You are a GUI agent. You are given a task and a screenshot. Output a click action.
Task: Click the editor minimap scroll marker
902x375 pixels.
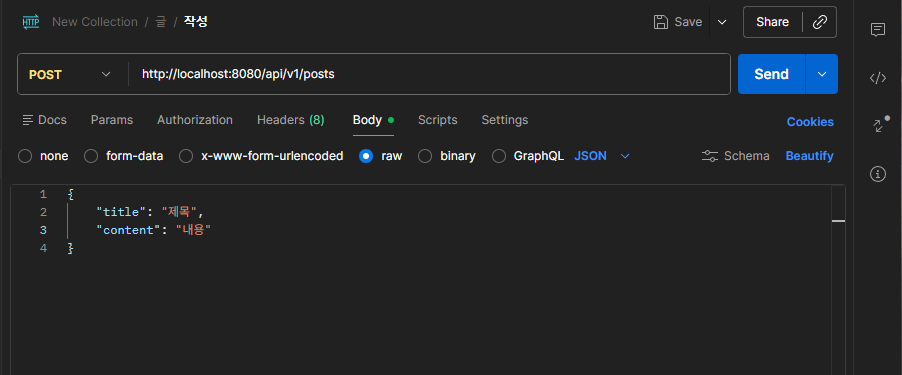(x=838, y=220)
